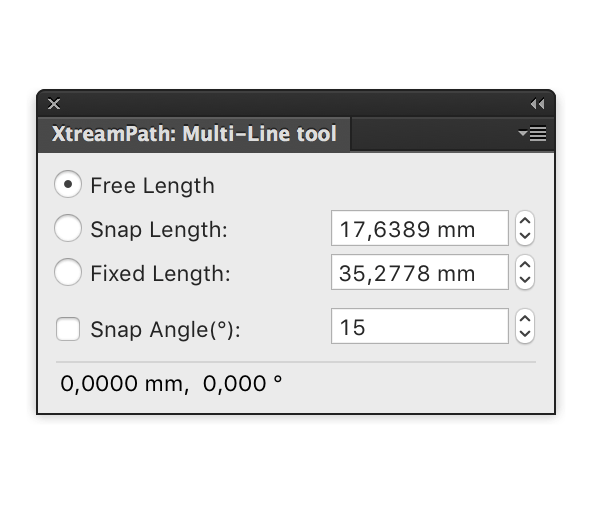Choose the Snap Length radio option

[68, 228]
